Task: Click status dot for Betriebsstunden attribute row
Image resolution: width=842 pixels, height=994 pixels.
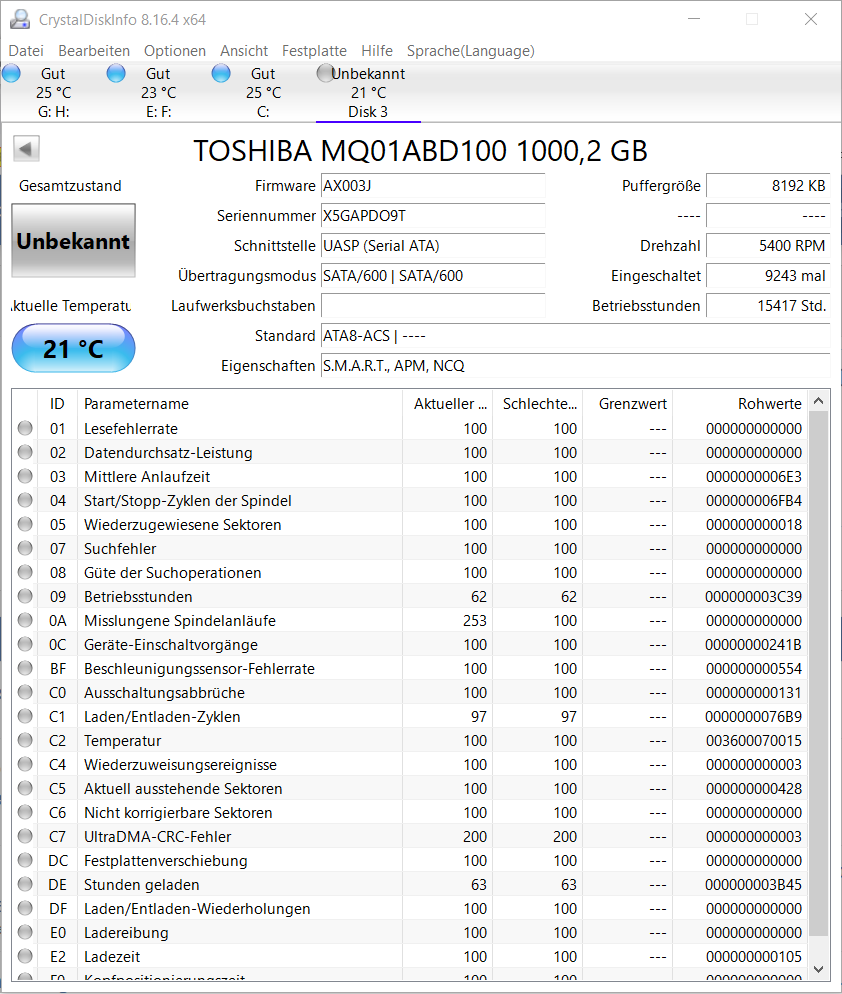Action: click(x=25, y=596)
